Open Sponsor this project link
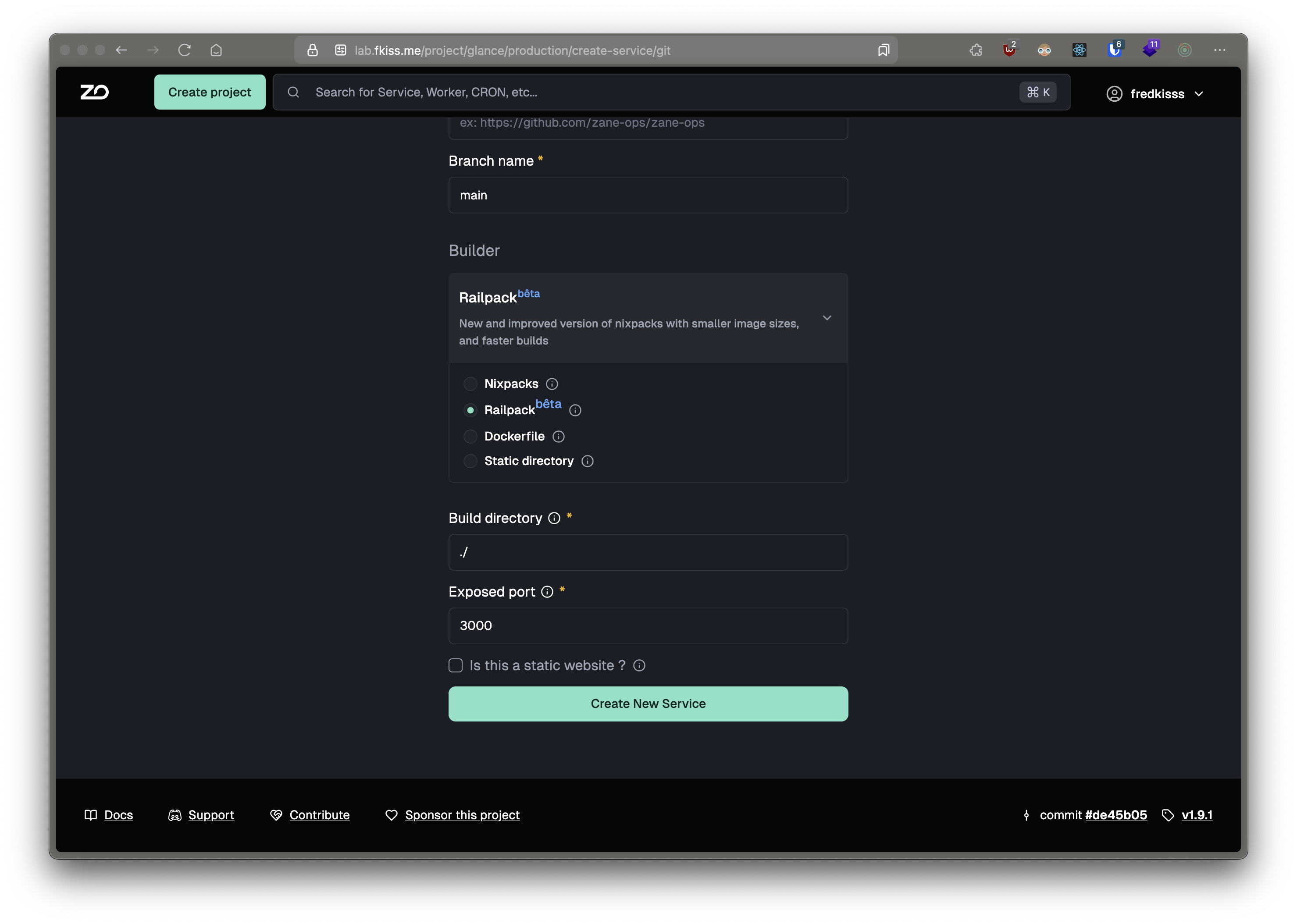Screen dimensions: 1297x924 pyautogui.click(x=462, y=815)
